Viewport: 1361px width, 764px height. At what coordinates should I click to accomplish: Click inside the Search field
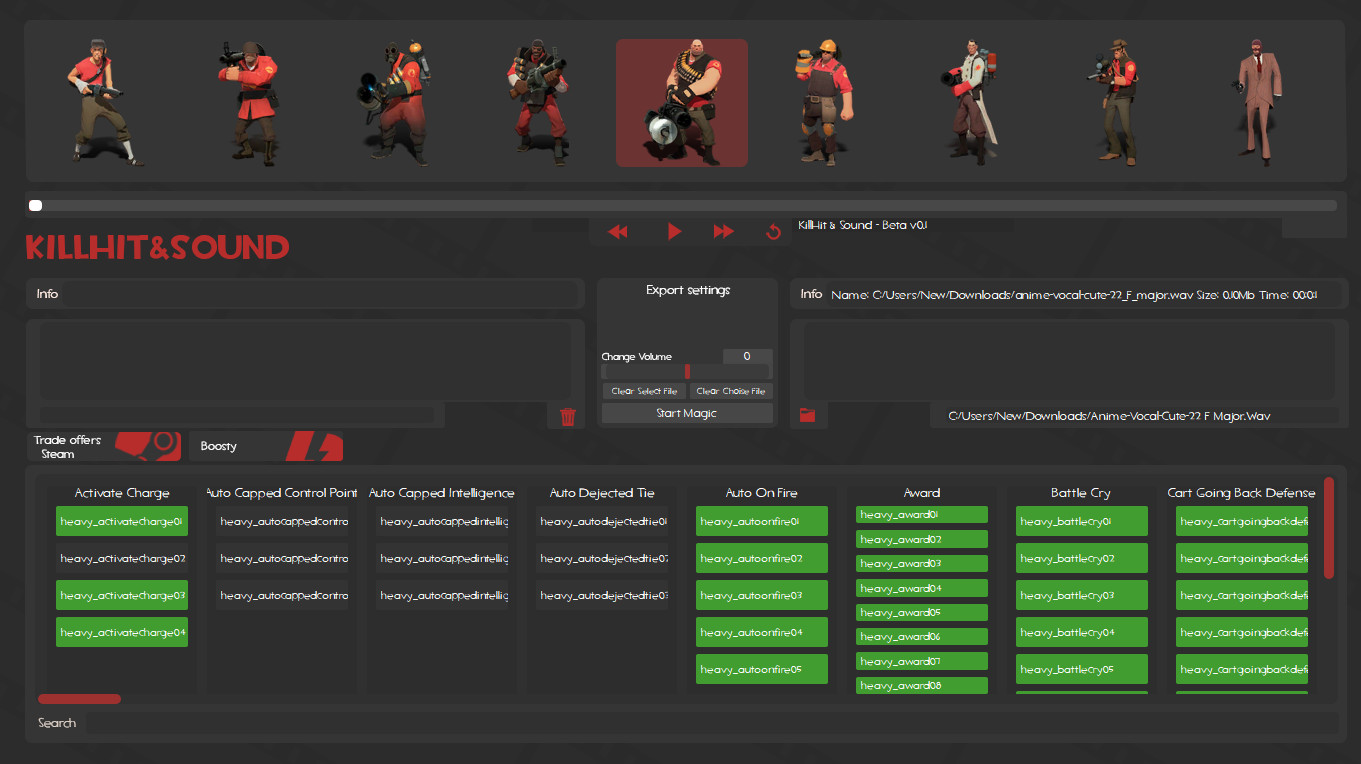click(300, 723)
